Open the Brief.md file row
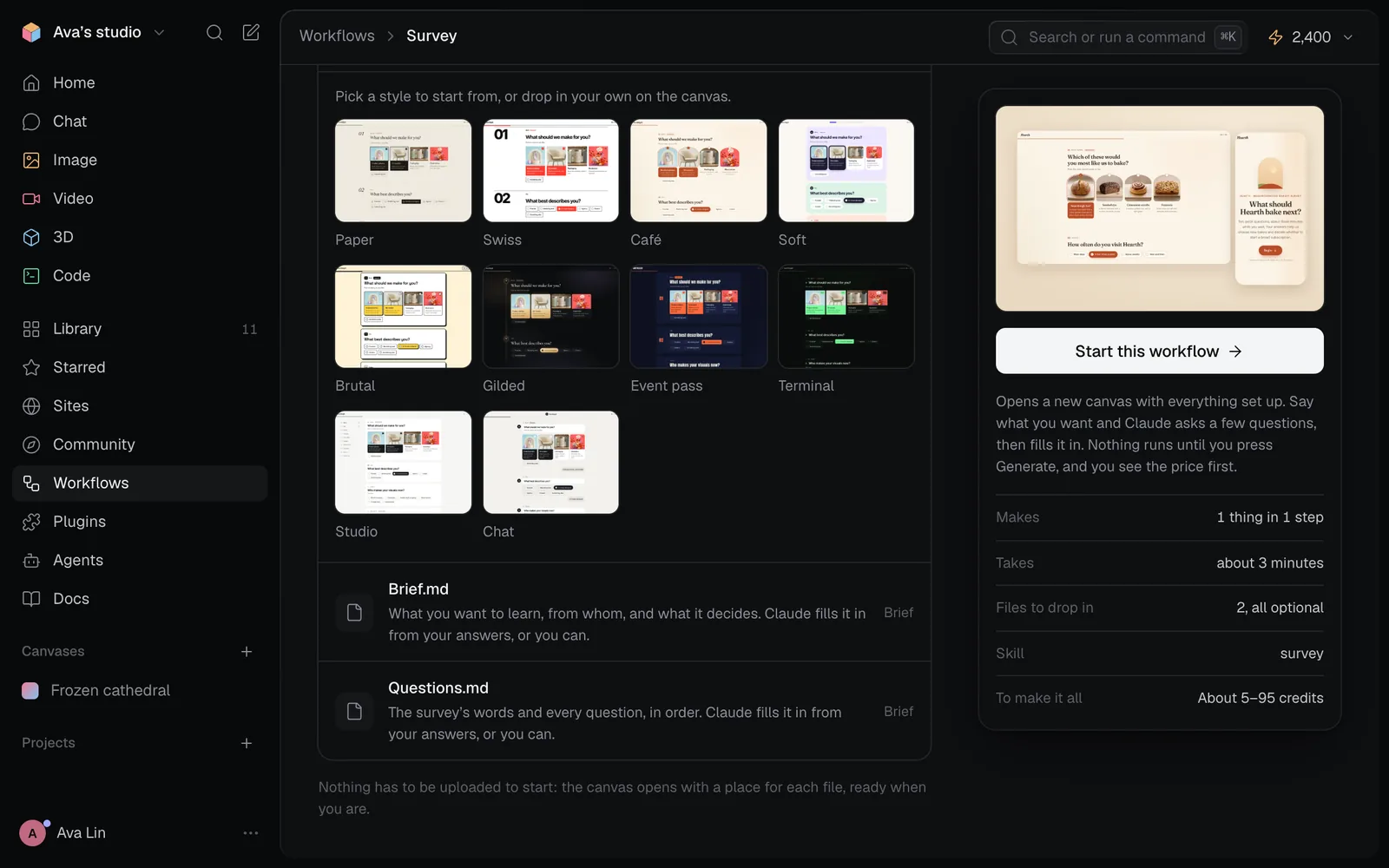 625,612
